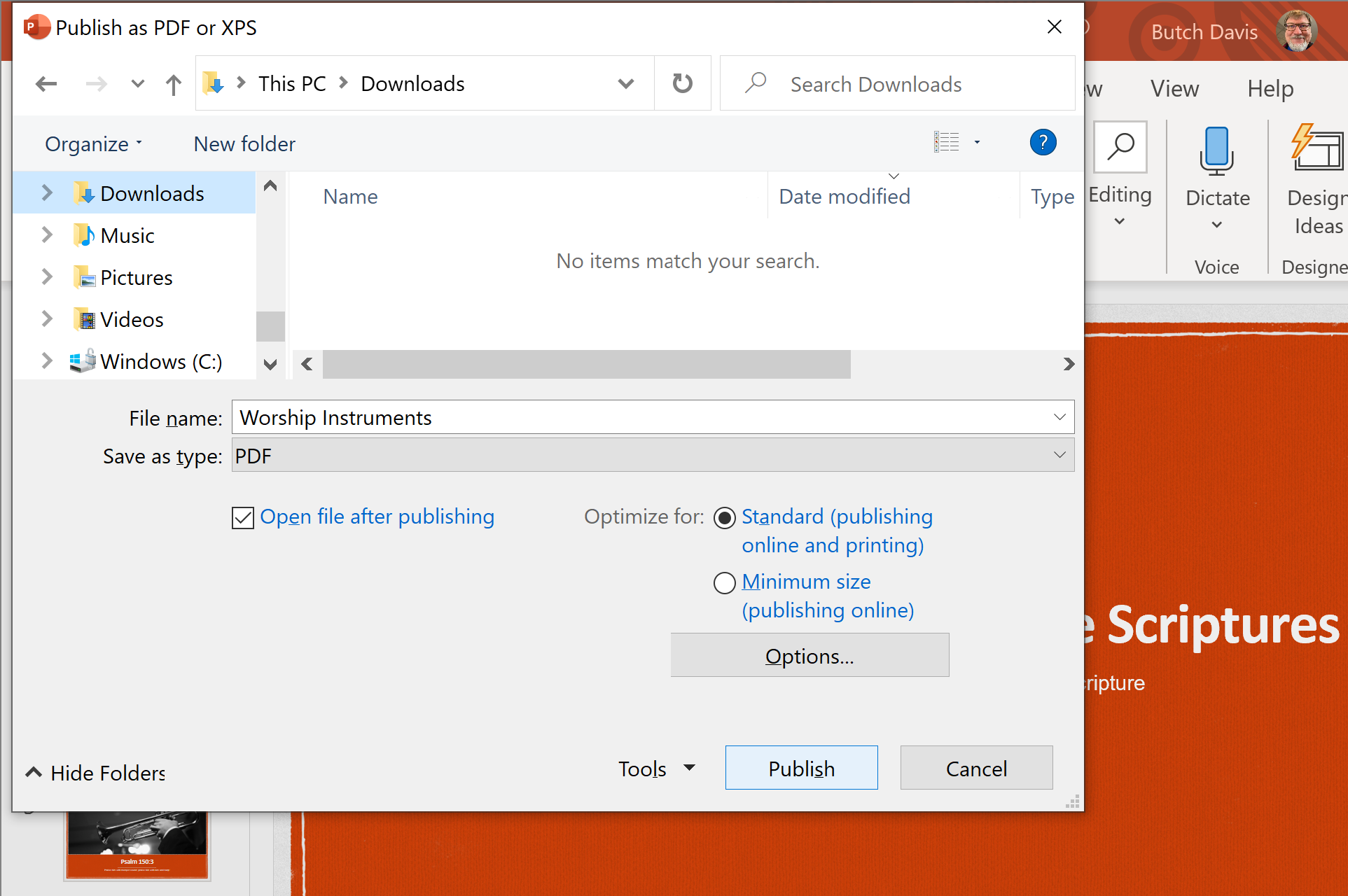
Task: Open the File name dropdown list
Action: [x=1059, y=417]
